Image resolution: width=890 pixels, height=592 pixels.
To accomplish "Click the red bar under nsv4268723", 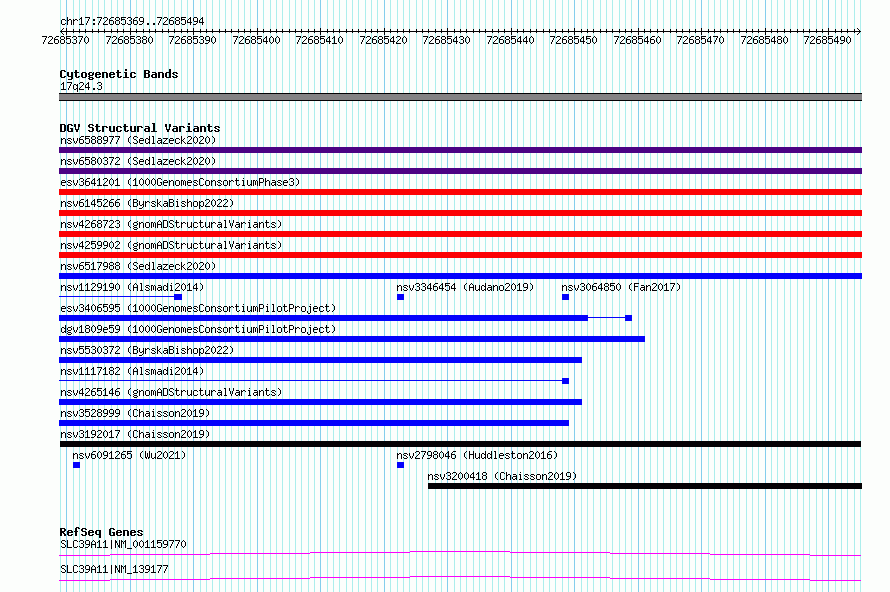I will 460,234.
